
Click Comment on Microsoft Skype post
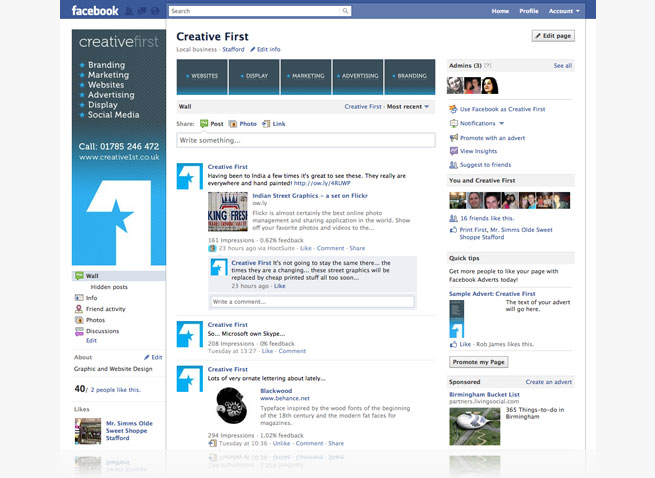[x=292, y=351]
